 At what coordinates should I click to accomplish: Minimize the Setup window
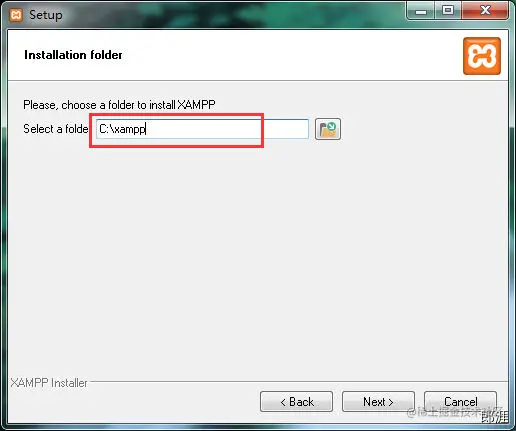(x=421, y=11)
